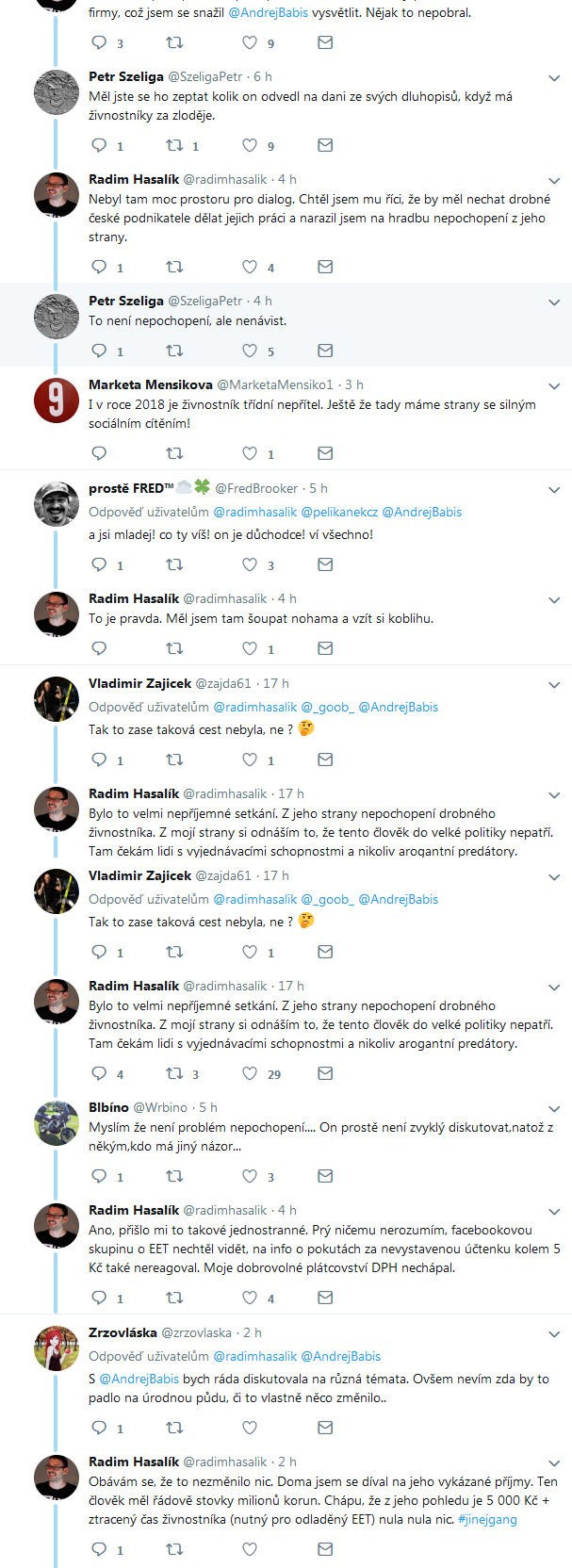Like the tweet containing #jinejgang

click(x=250, y=1549)
